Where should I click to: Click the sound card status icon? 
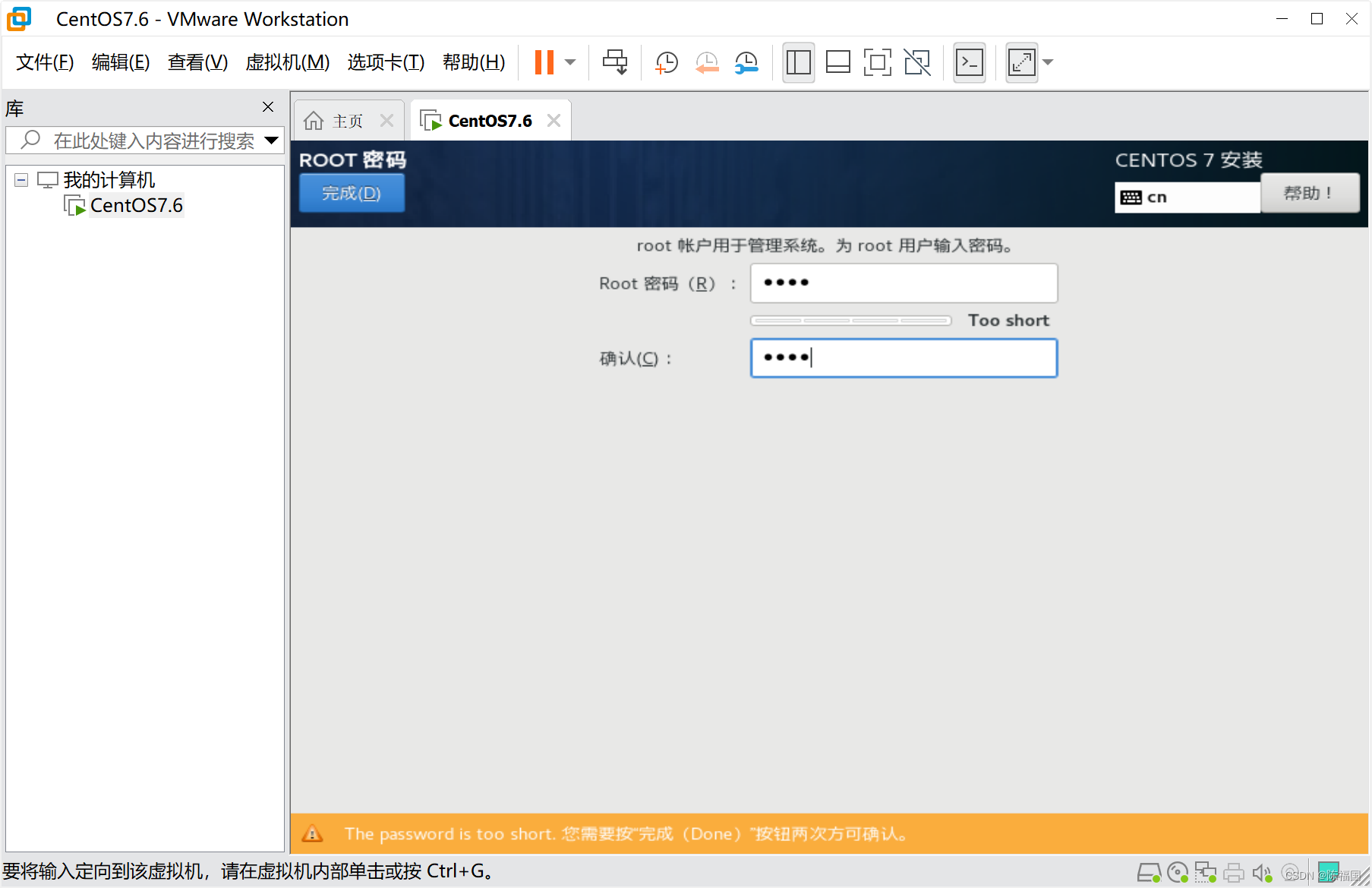click(1263, 873)
